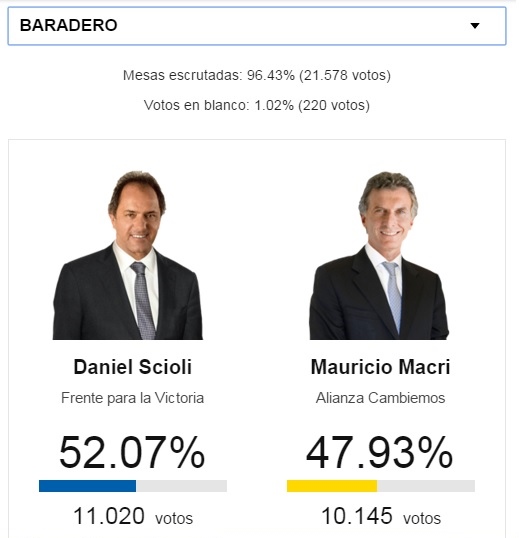Click the yellow Macri progress bar
Image resolution: width=519 pixels, height=538 pixels.
tap(332, 486)
